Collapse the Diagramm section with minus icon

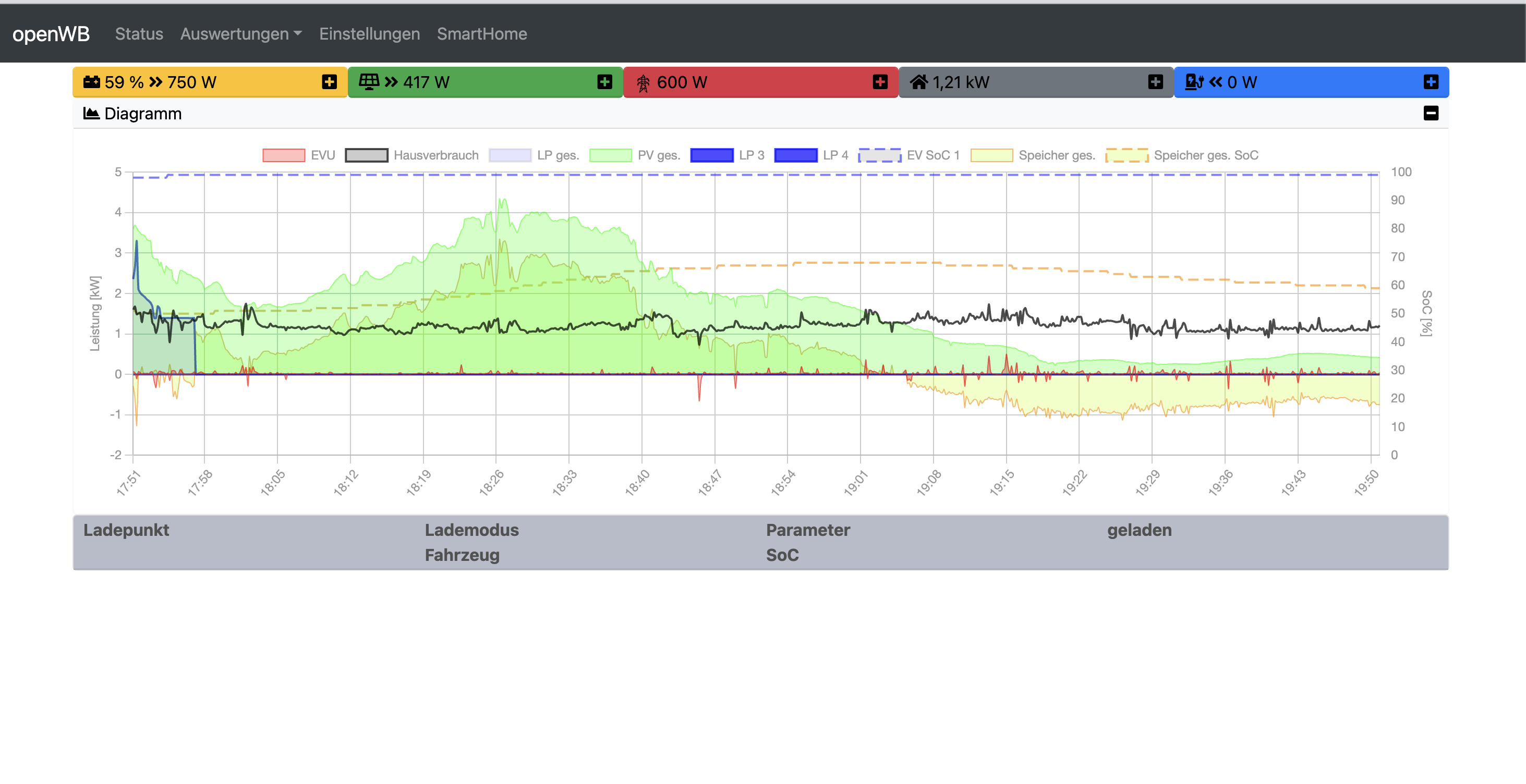tap(1431, 113)
